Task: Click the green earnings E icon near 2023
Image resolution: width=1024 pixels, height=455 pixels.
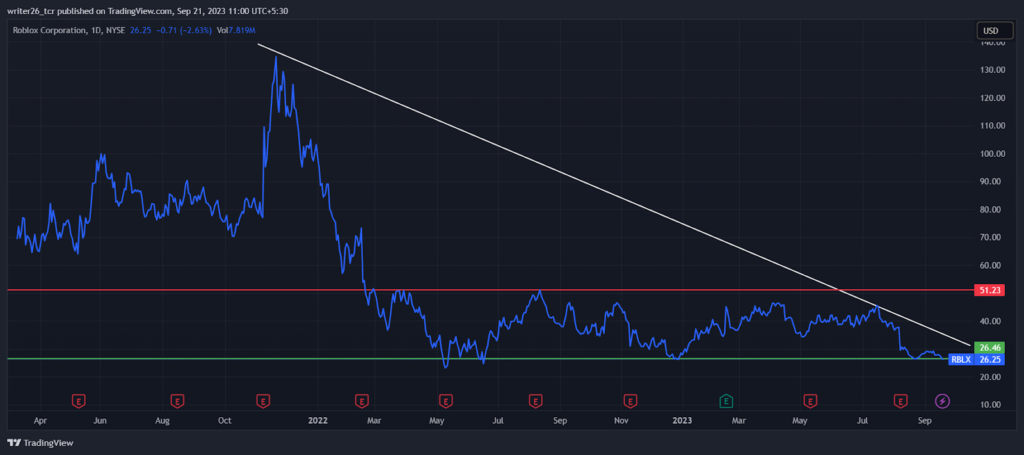Action: coord(726,400)
